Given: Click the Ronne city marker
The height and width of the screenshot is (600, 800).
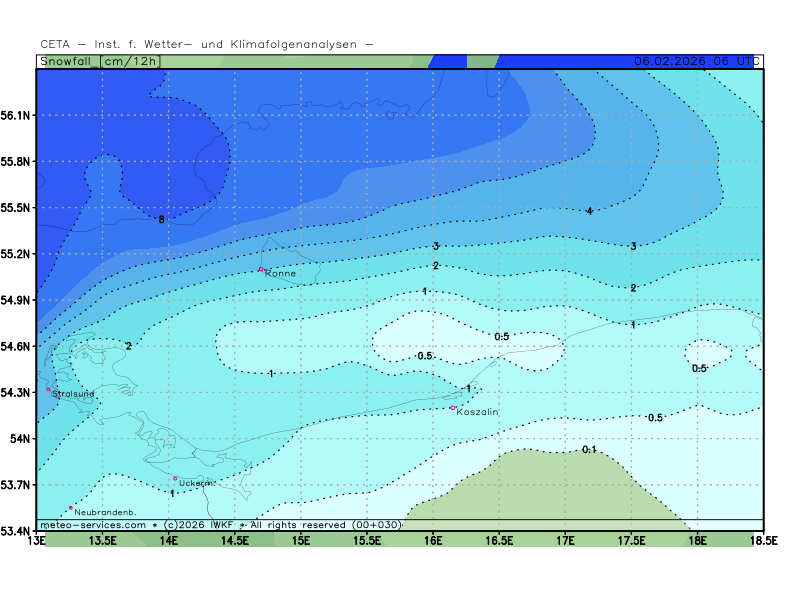Looking at the screenshot, I should pos(261,269).
